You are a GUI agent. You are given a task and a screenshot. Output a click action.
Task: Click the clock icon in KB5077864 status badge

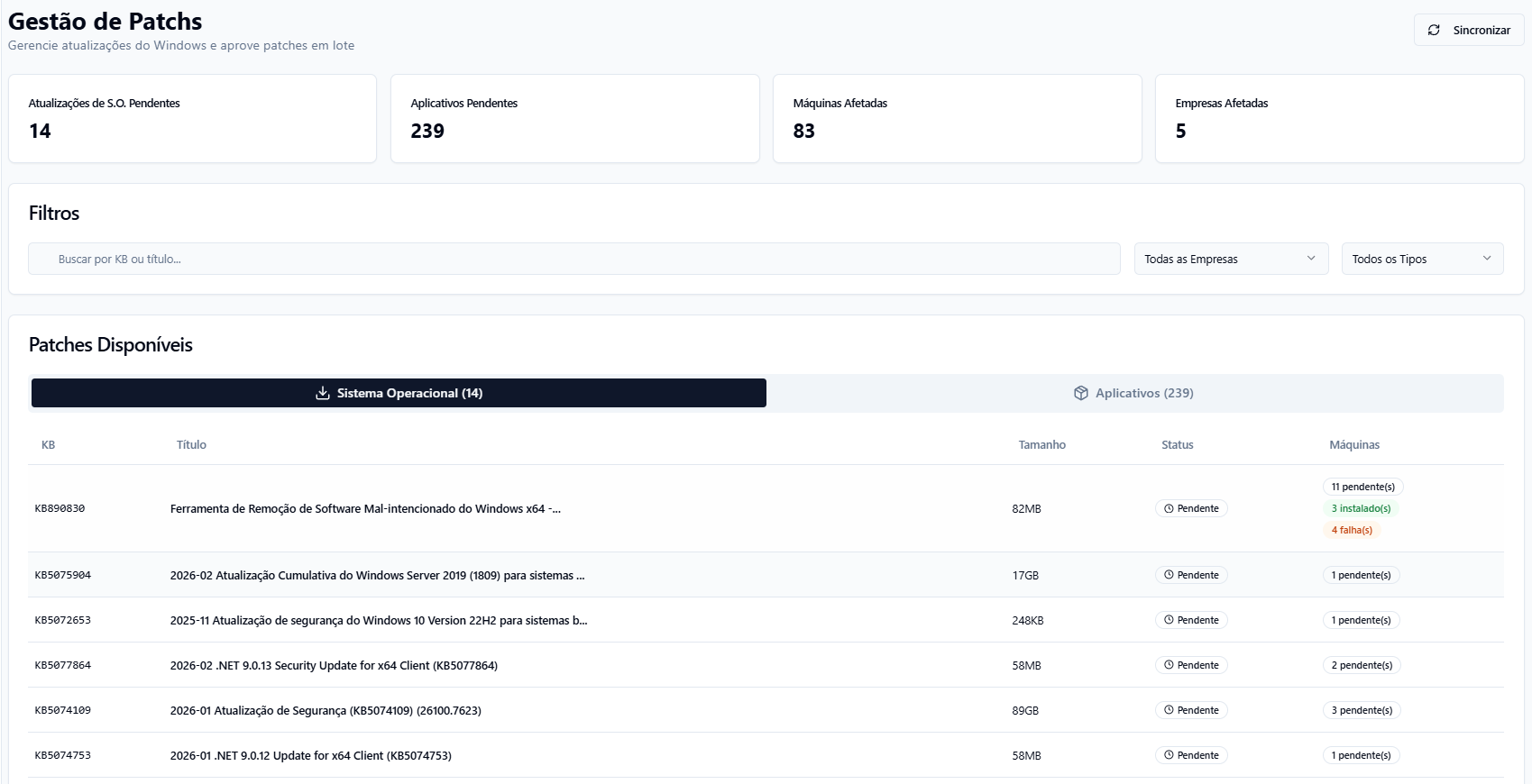coord(1169,666)
